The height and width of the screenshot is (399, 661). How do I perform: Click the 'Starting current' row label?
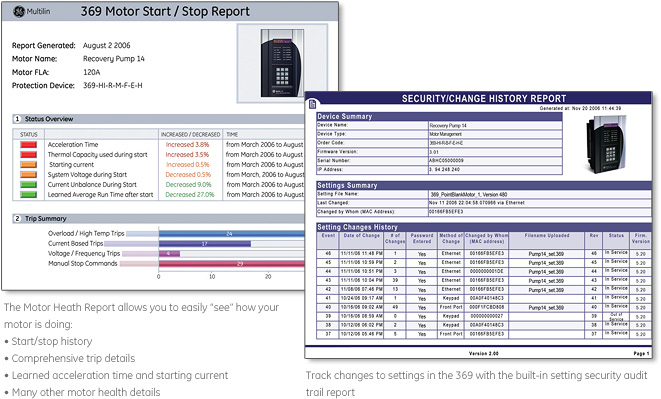[x=72, y=164]
